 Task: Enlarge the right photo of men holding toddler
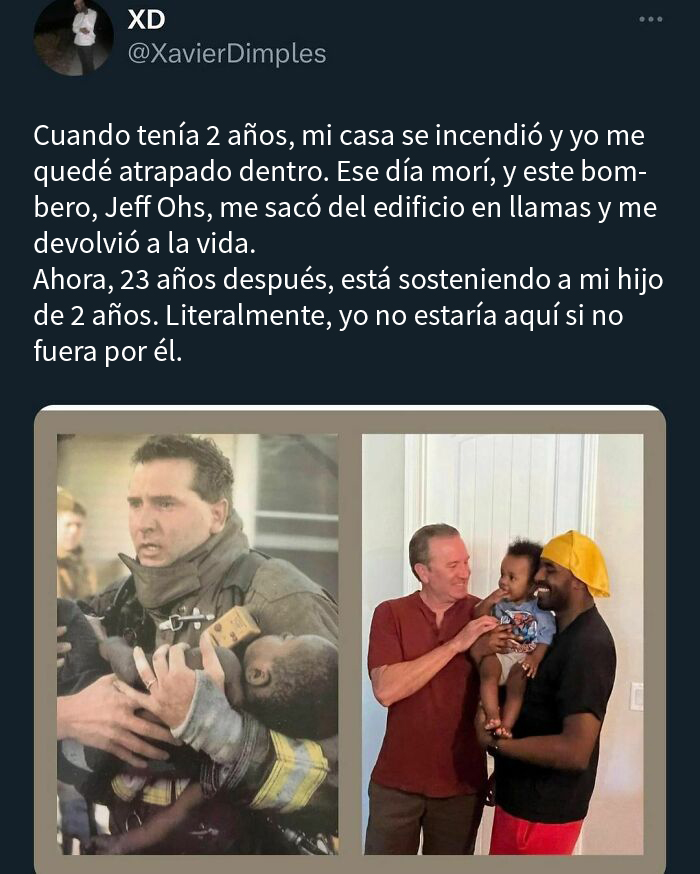pyautogui.click(x=503, y=644)
